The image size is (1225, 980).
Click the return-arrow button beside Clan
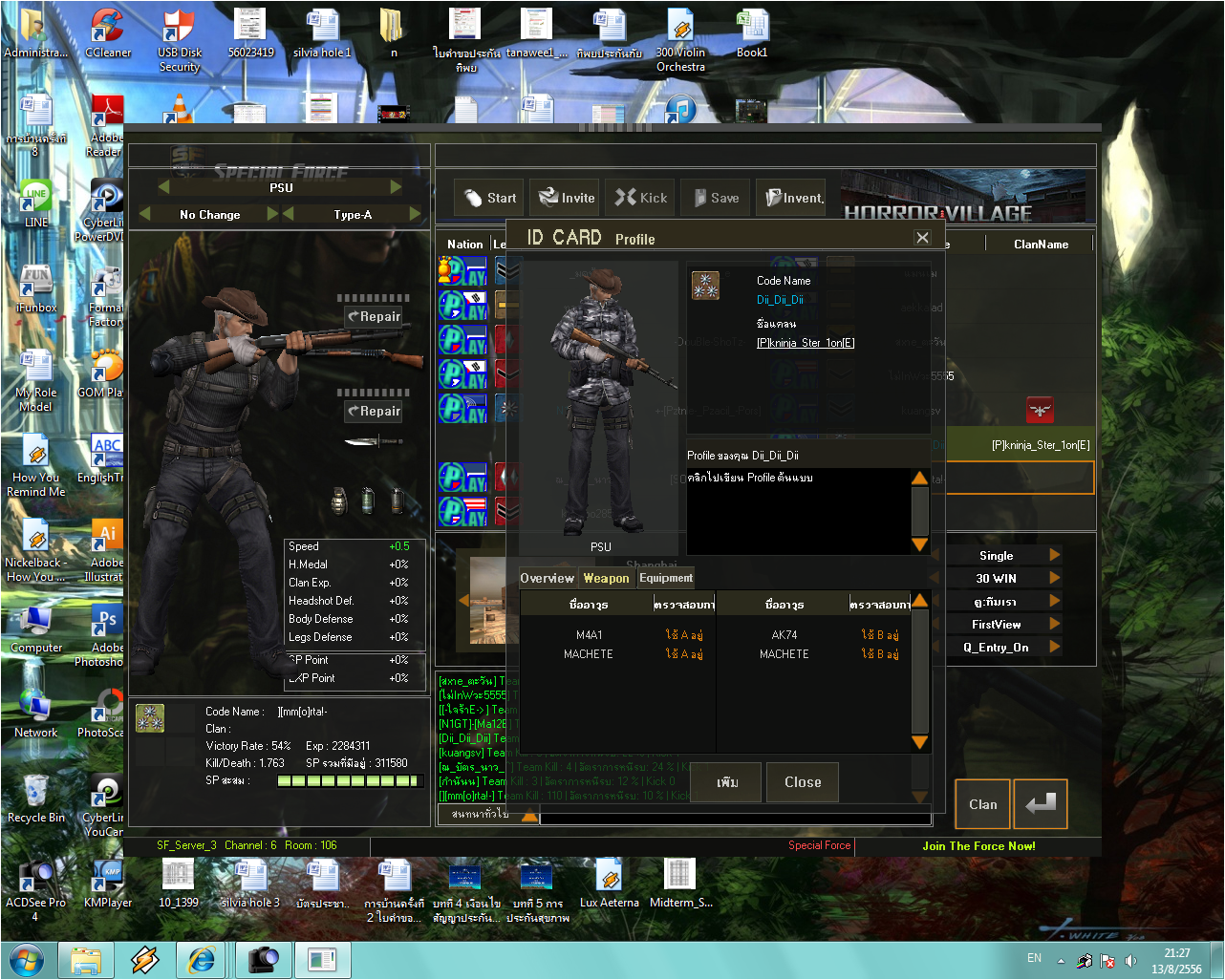pos(1040,804)
